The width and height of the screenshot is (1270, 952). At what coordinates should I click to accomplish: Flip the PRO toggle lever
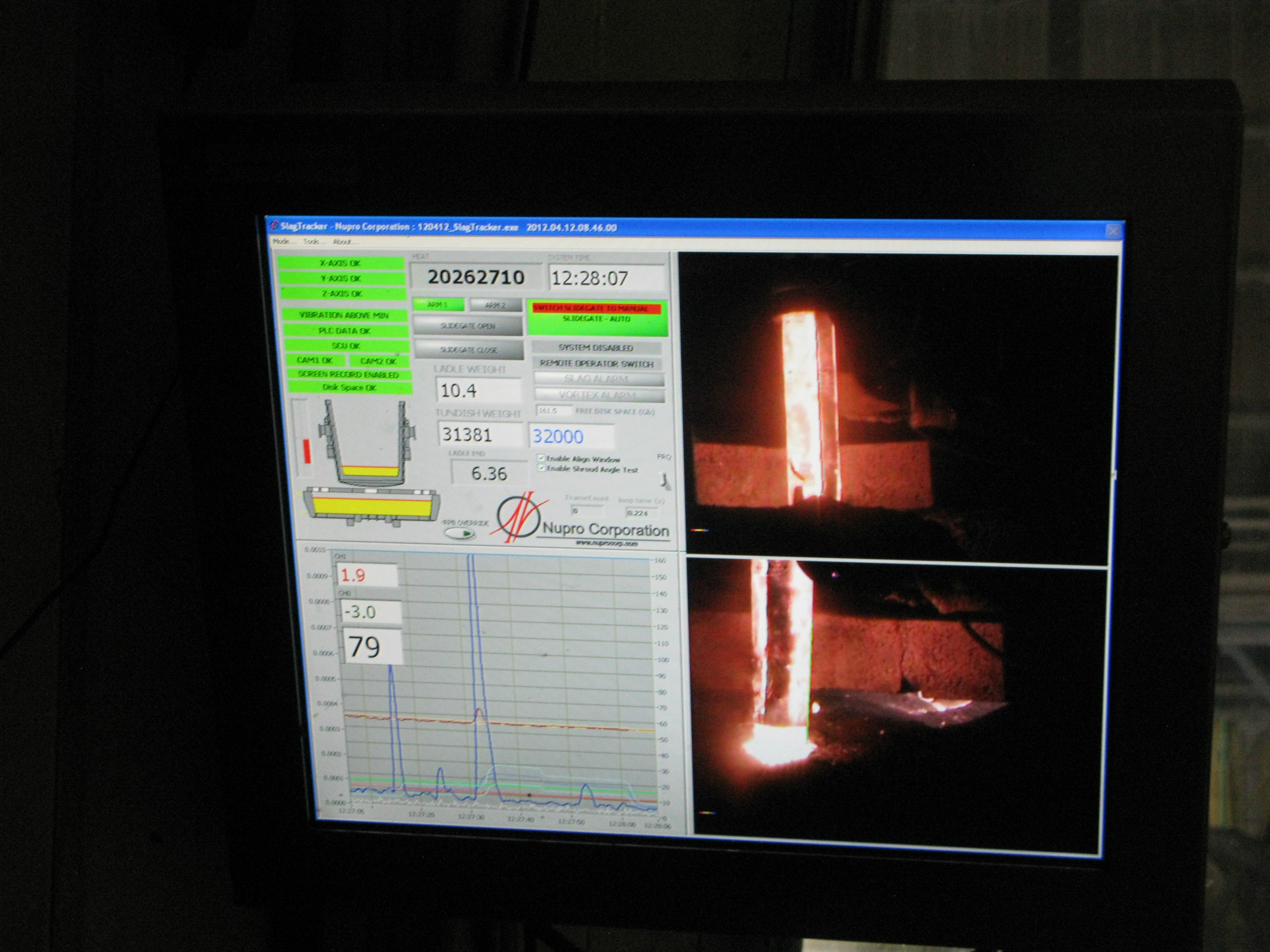[x=665, y=480]
